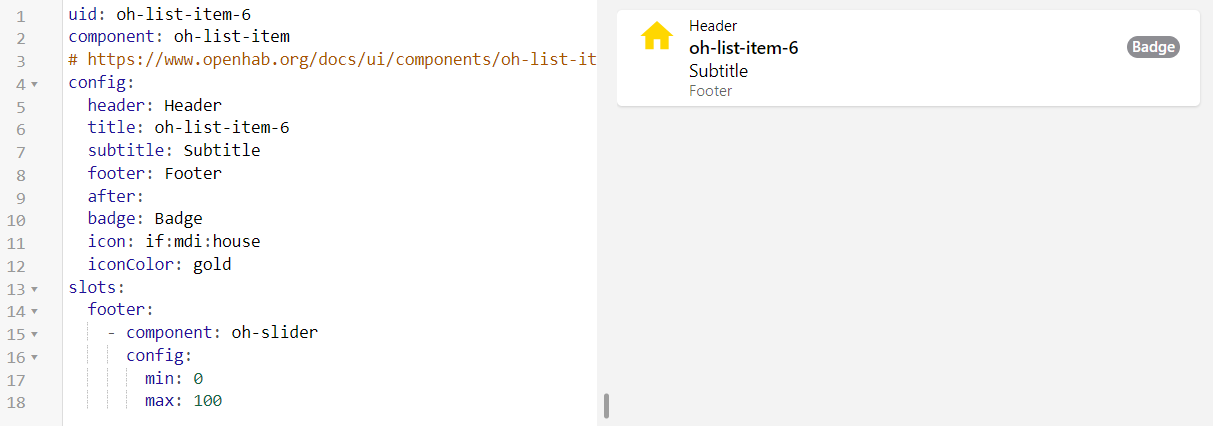
Task: Click the openhab.org docs URL comment
Action: (341, 59)
